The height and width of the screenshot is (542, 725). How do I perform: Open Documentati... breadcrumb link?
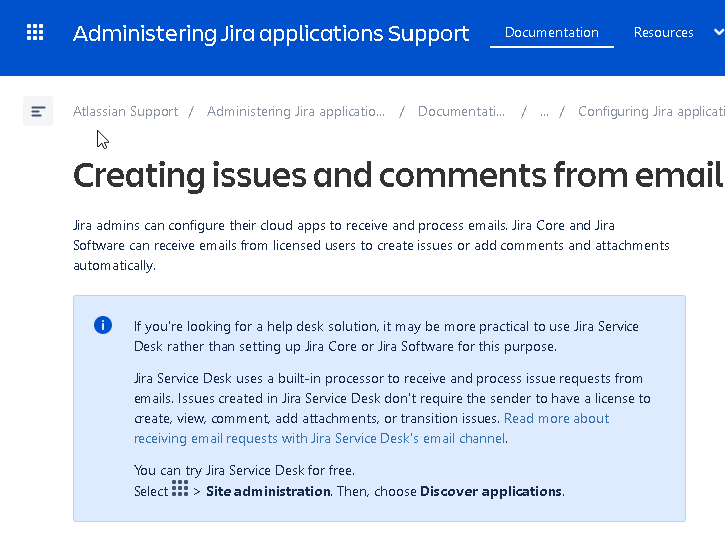[461, 111]
